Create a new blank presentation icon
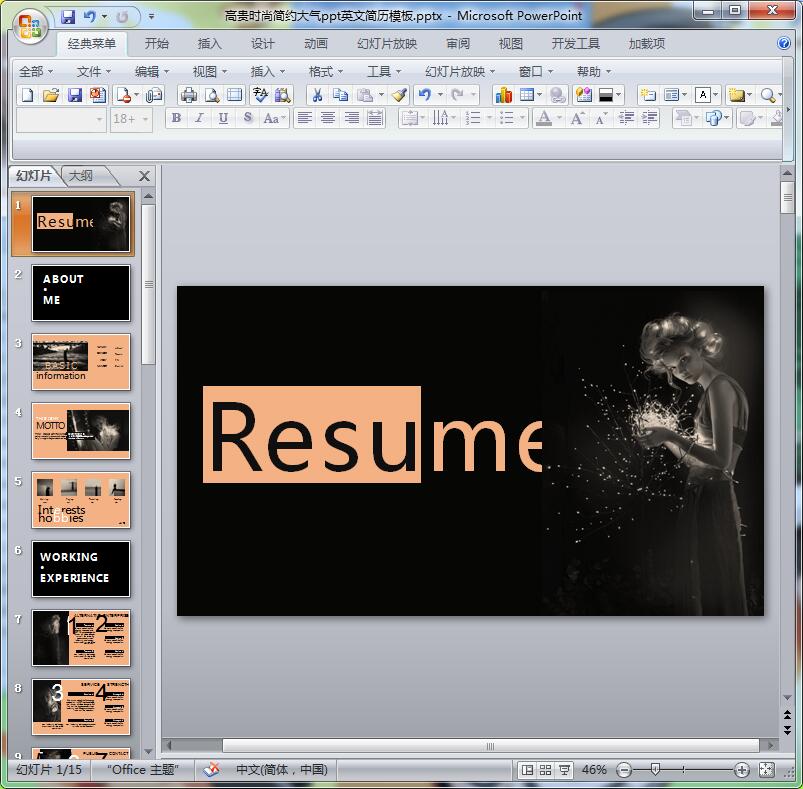This screenshot has width=803, height=789. click(27, 95)
